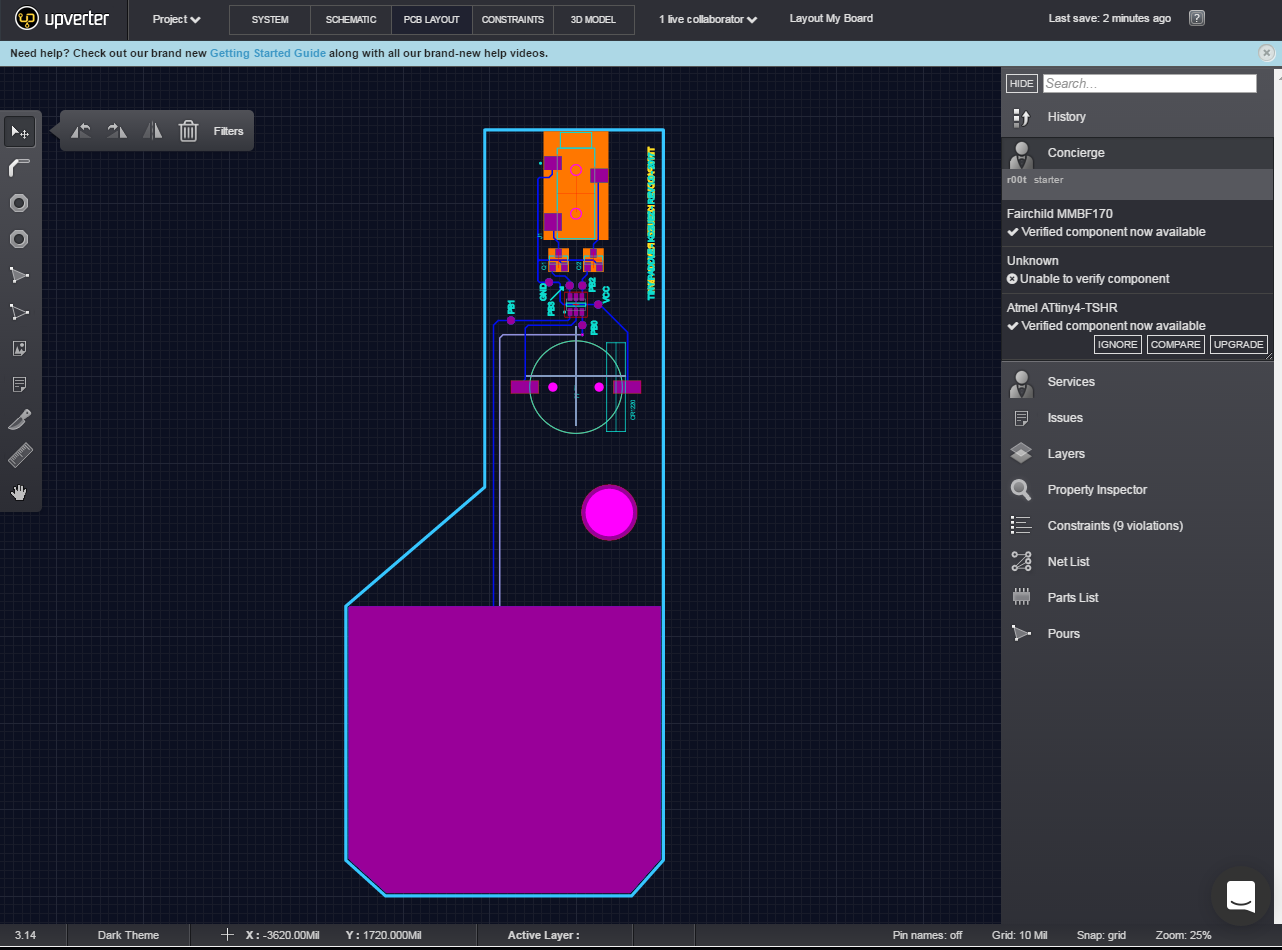Toggle Pin names off setting

(927, 935)
